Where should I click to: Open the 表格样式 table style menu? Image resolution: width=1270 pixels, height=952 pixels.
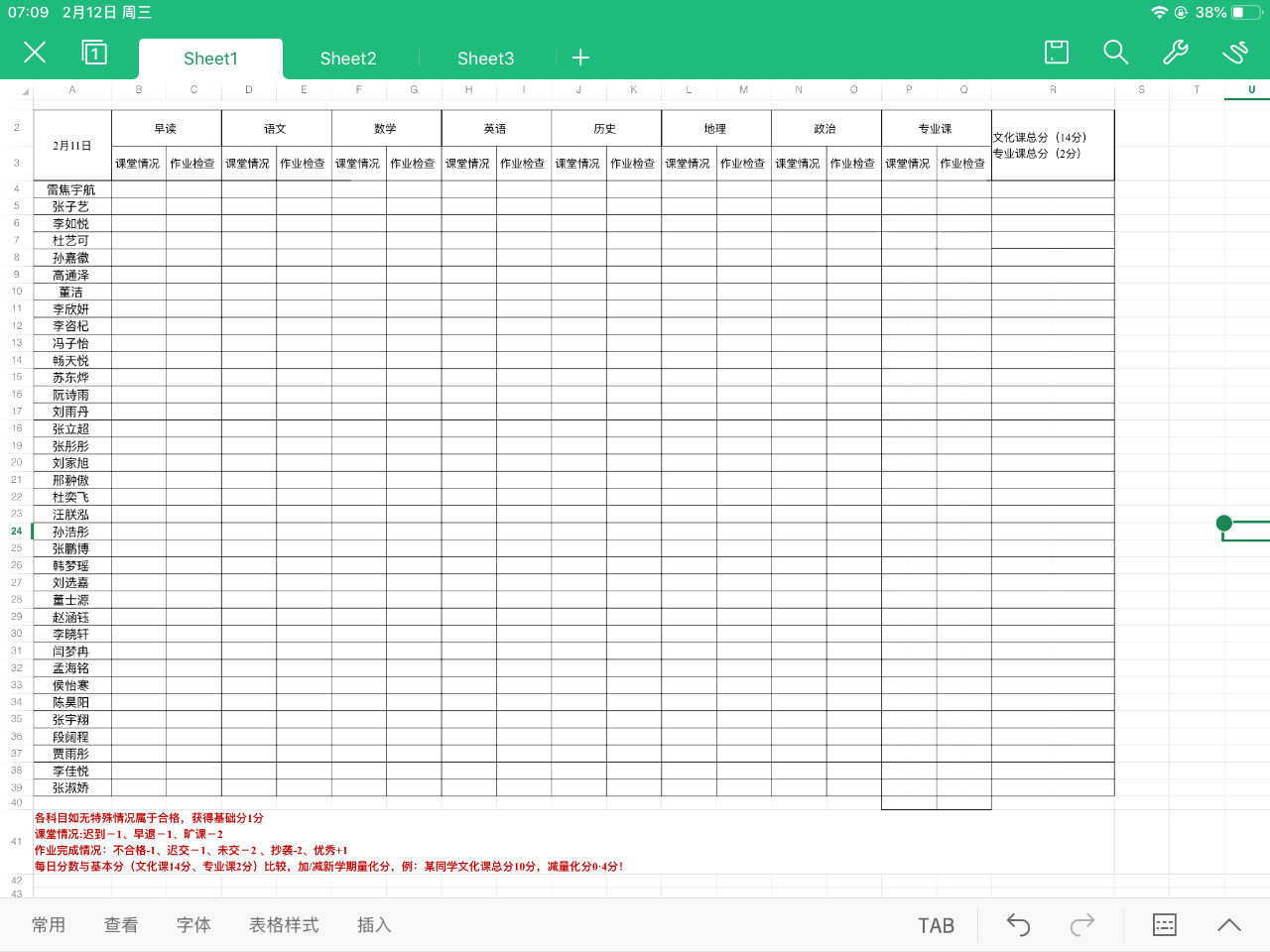284,925
